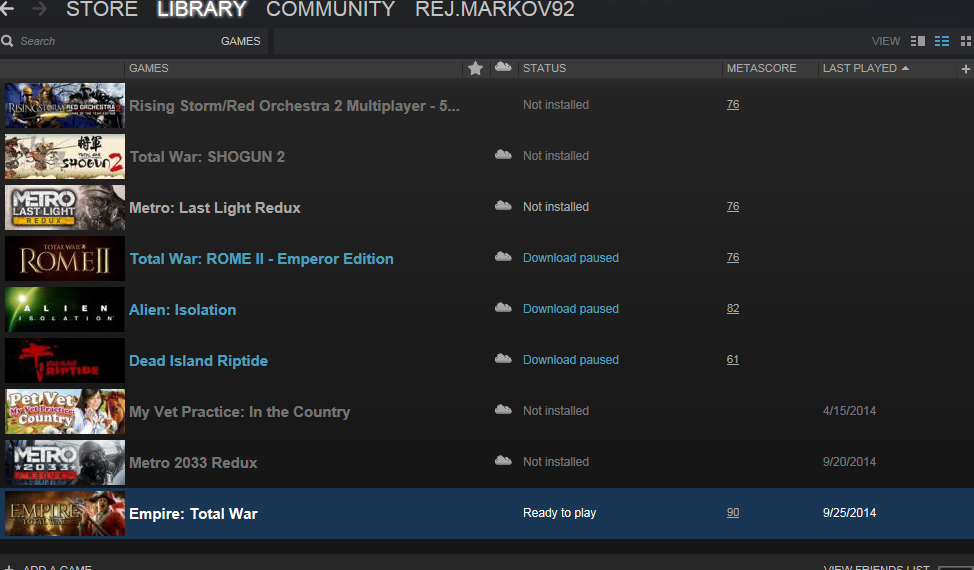This screenshot has width=974, height=570.
Task: Click Download paused status for ROME II
Action: click(x=571, y=258)
